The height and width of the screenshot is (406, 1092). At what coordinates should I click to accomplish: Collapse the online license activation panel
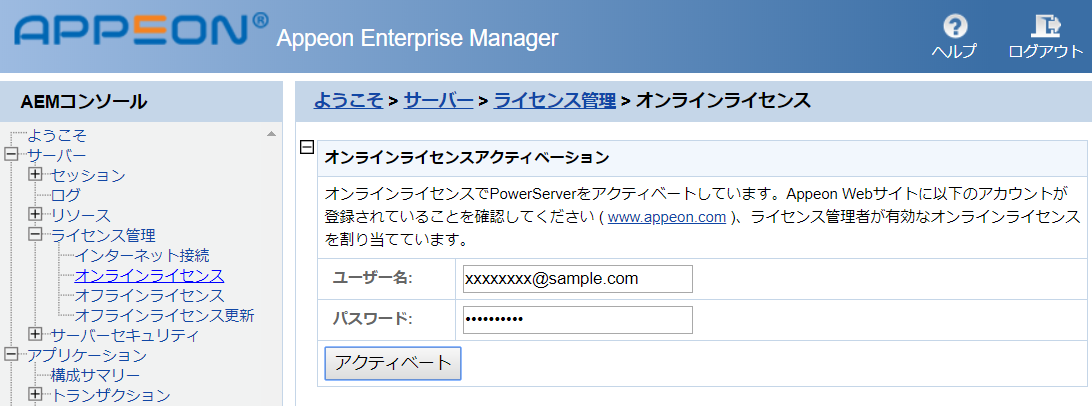308,148
